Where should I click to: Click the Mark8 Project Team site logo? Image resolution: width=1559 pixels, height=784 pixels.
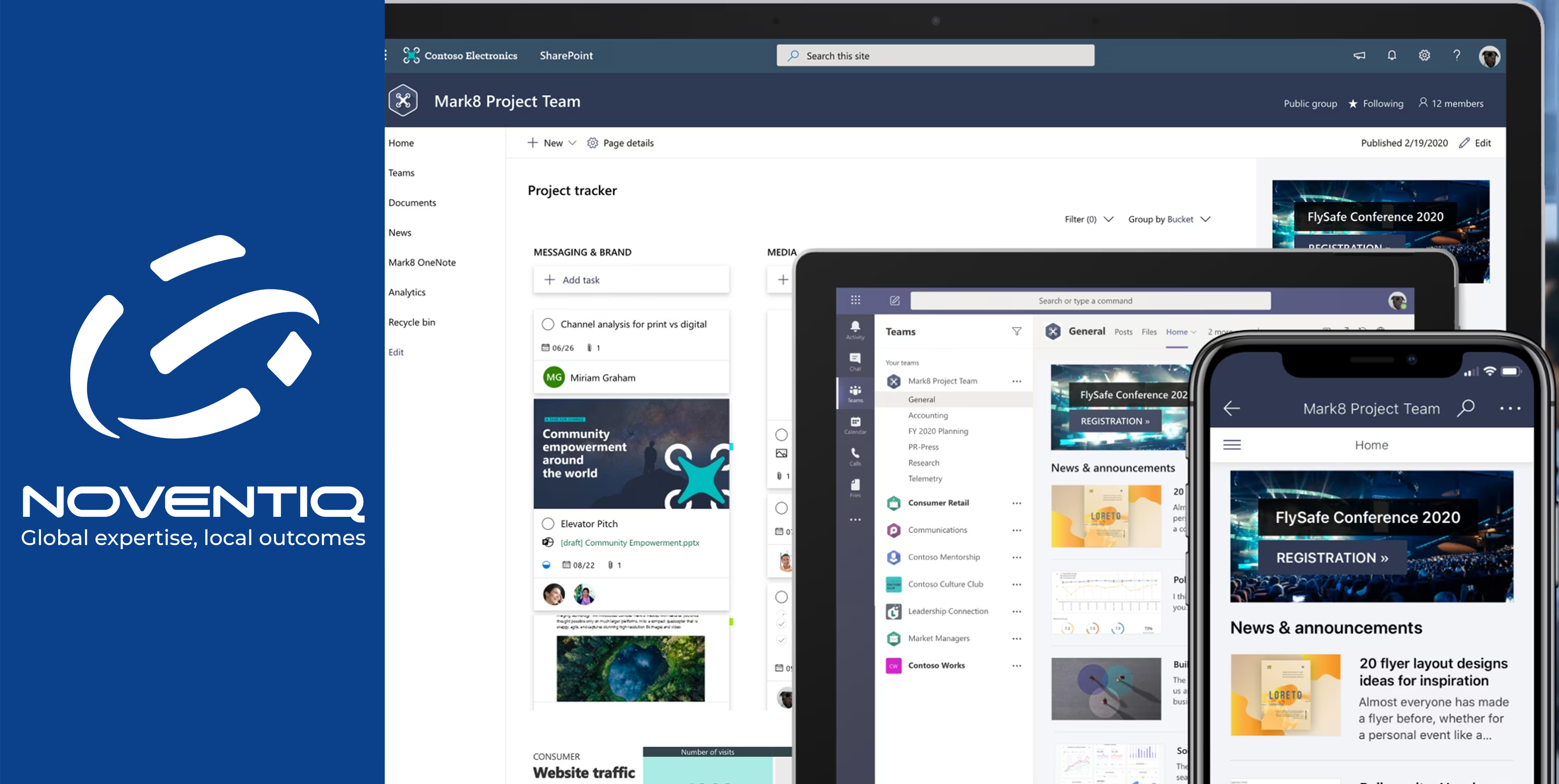404,100
